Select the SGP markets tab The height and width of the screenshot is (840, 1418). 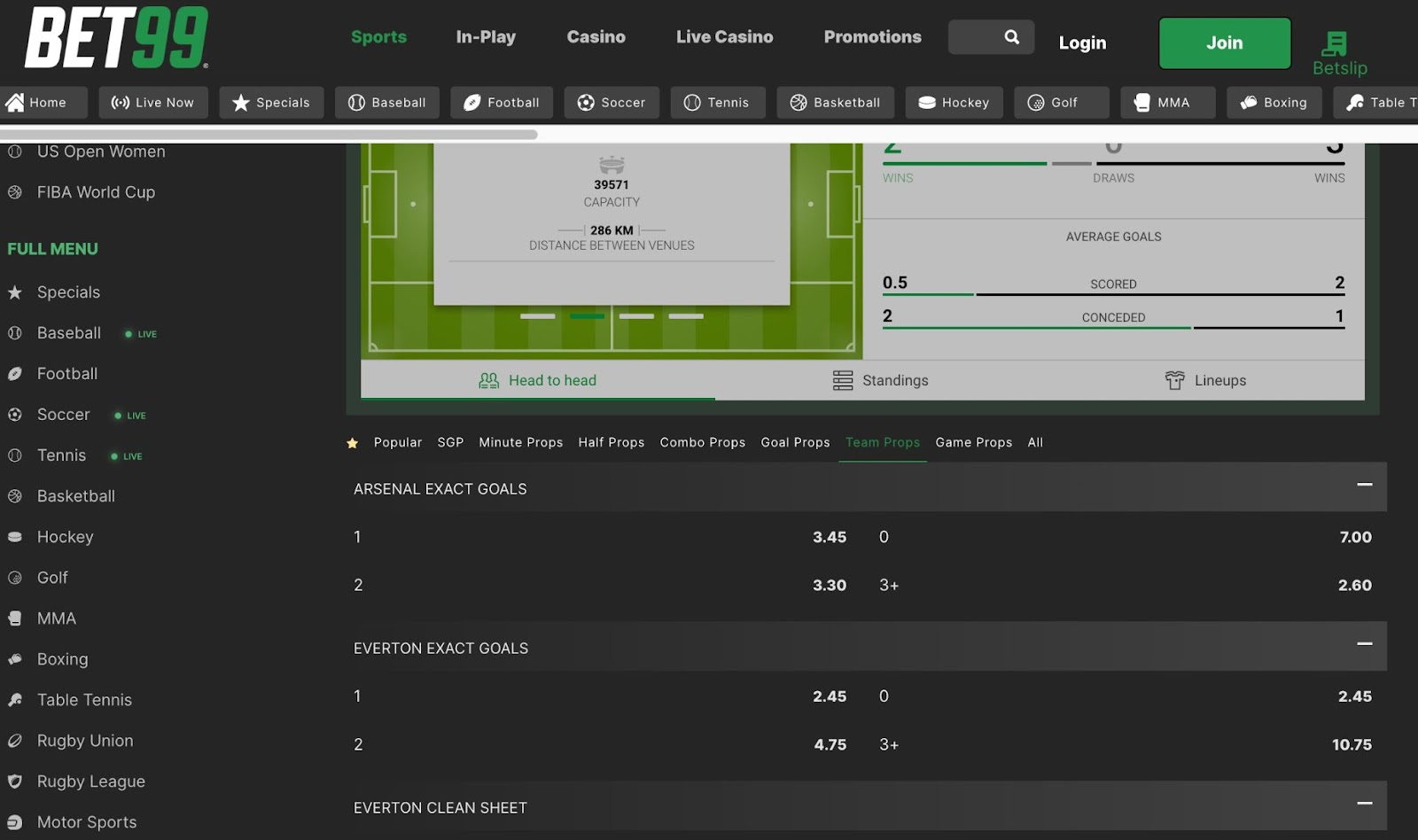(x=450, y=442)
